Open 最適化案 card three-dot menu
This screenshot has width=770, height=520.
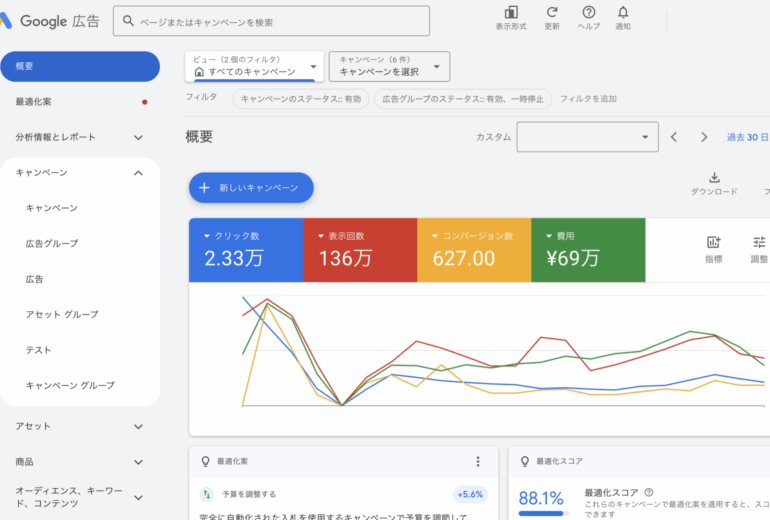click(x=478, y=461)
